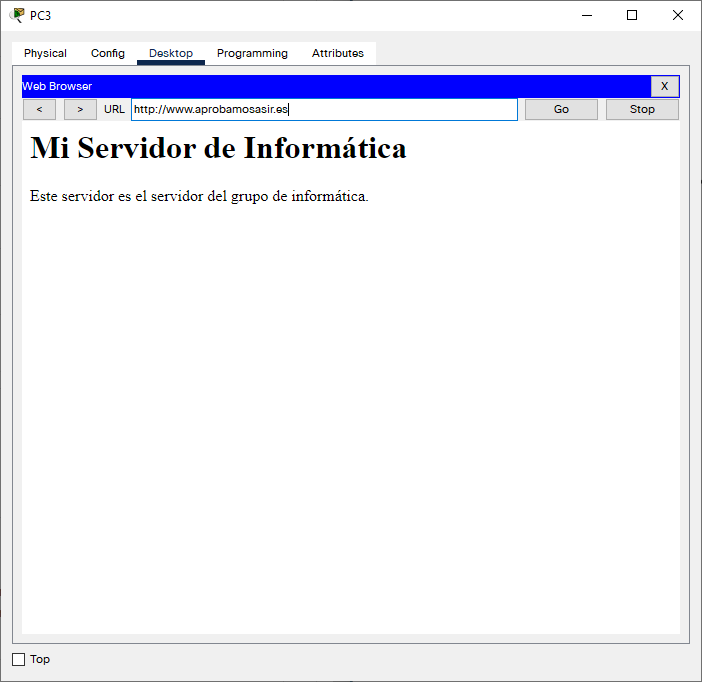
Task: Maximize the PC3 window
Action: (632, 15)
